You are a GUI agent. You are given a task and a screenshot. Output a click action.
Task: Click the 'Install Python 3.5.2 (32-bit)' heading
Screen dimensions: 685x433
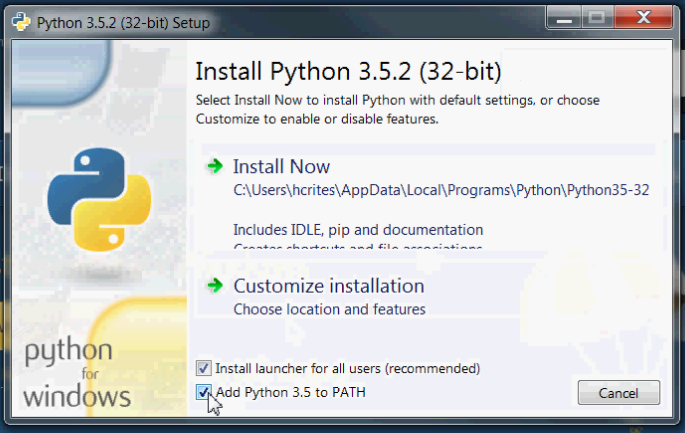348,72
